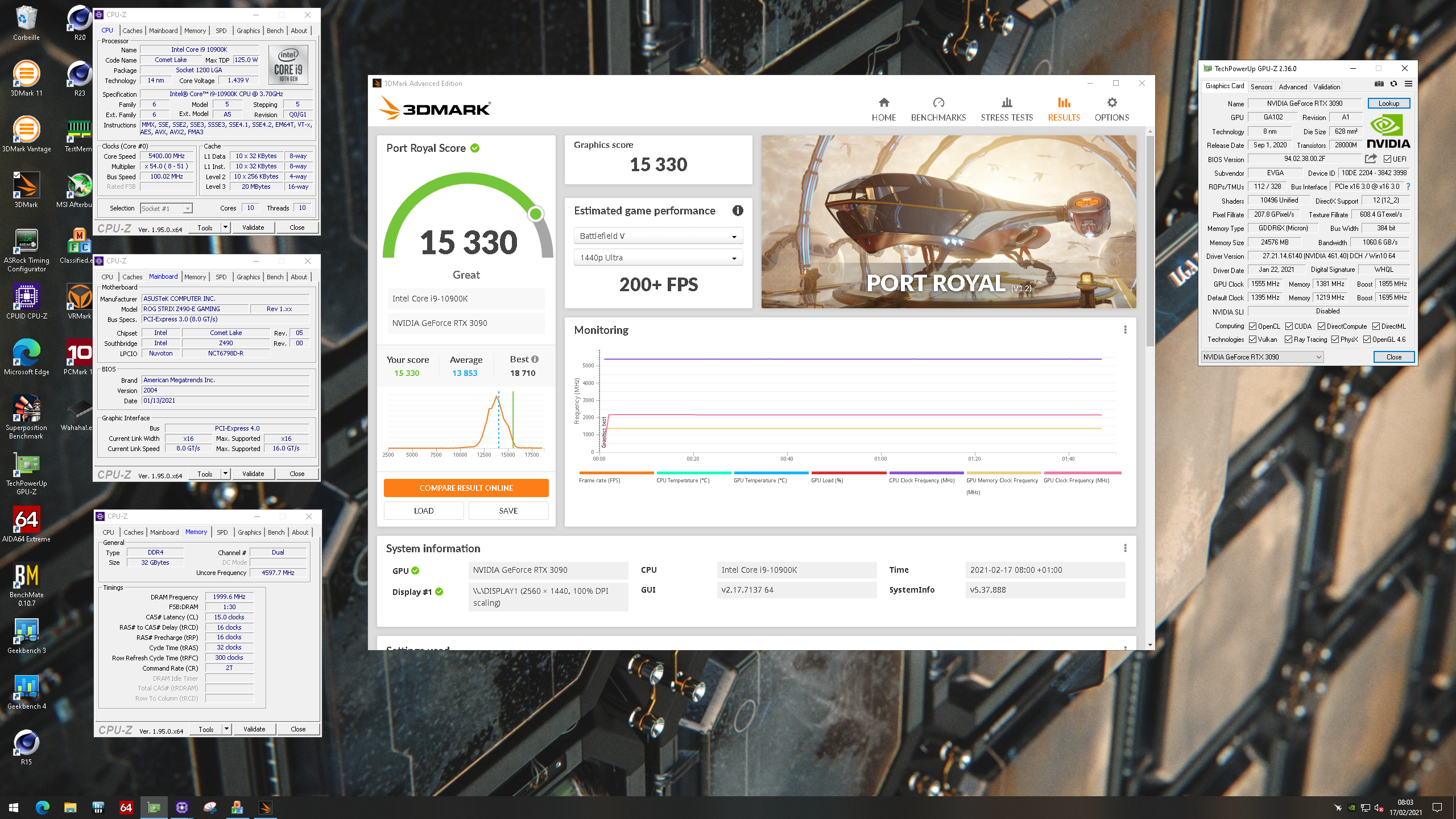Image resolution: width=1456 pixels, height=819 pixels.
Task: Click the Lookup button in GPU-Z
Action: click(x=1388, y=104)
